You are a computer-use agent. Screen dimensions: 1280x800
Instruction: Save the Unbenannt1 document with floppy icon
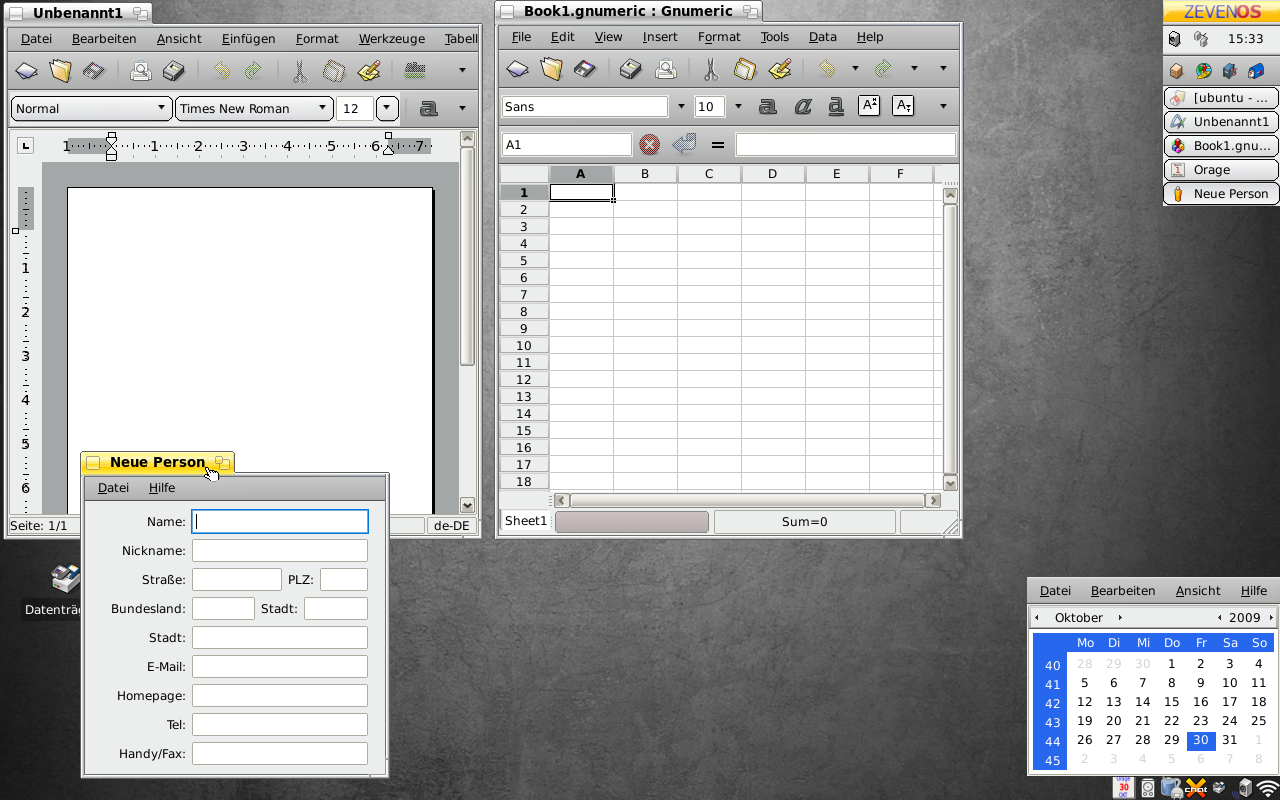[x=93, y=71]
